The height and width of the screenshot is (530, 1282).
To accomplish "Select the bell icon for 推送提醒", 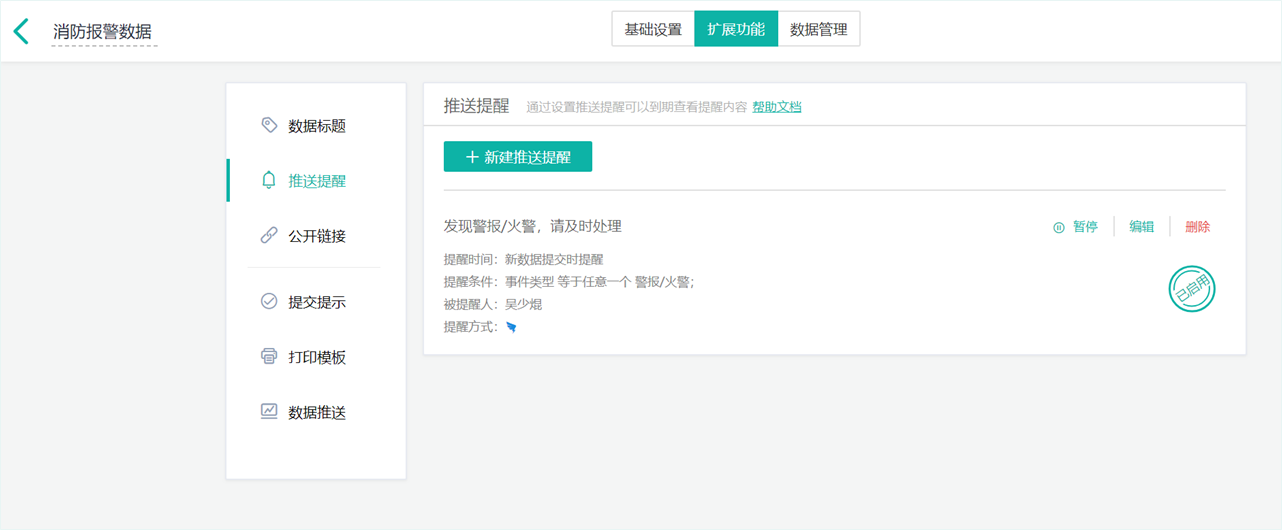I will tap(268, 180).
